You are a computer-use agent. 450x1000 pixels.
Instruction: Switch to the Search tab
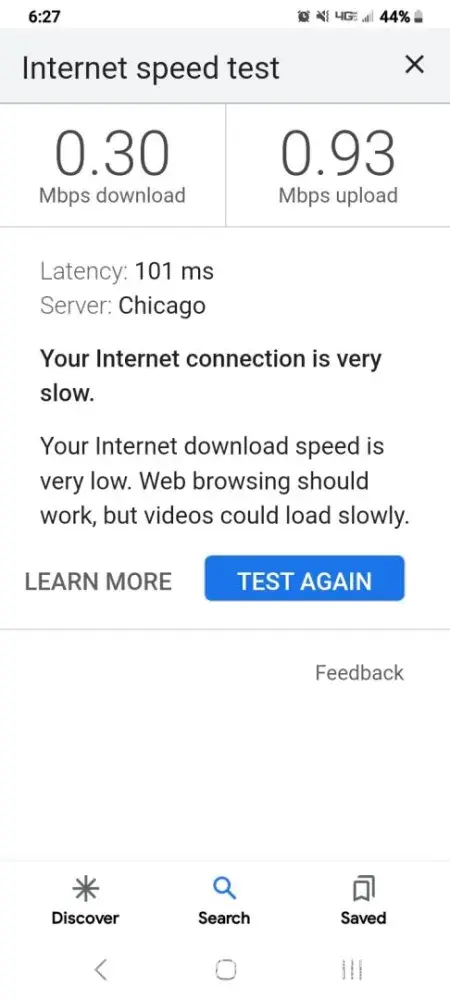224,902
